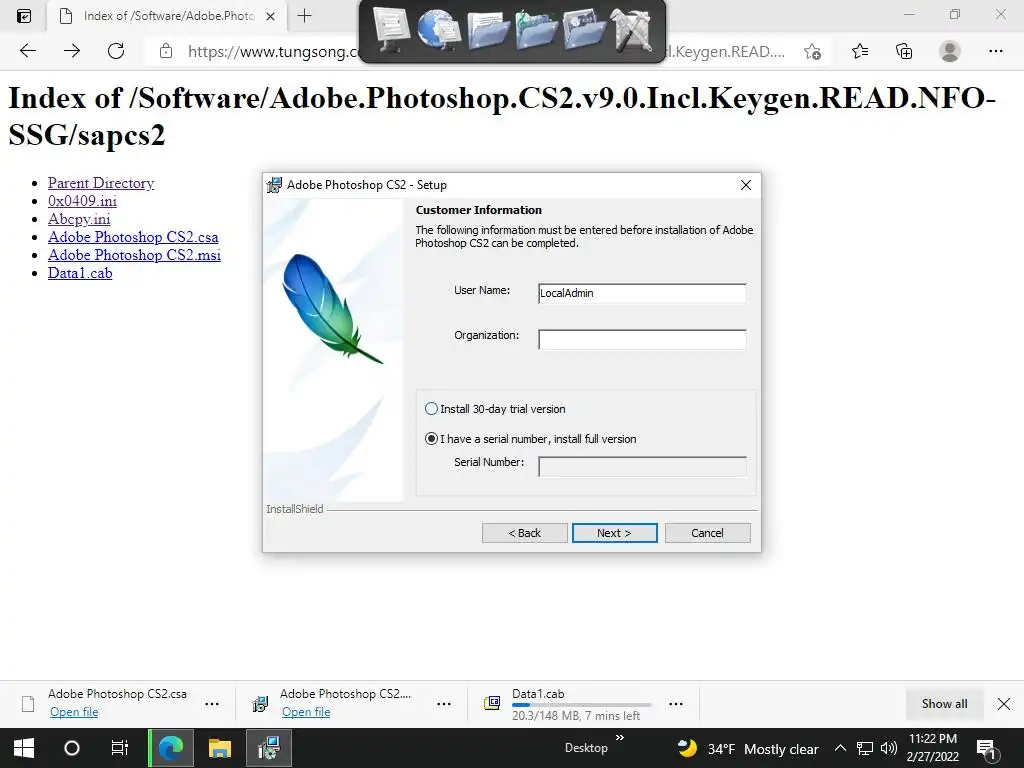This screenshot has height=768, width=1024.
Task: Open the music folder icon in floating dock
Action: (536, 29)
